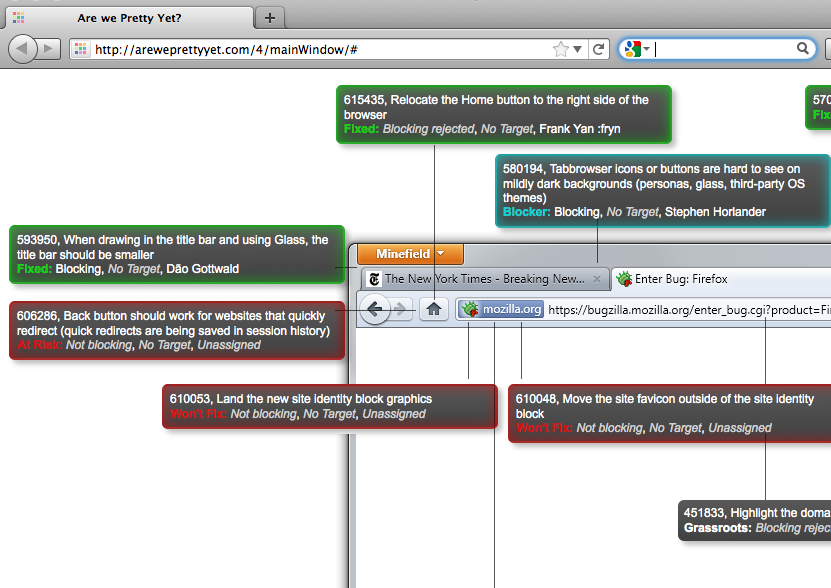The height and width of the screenshot is (588, 831).
Task: Close the New York Times tab
Action: 597,279
